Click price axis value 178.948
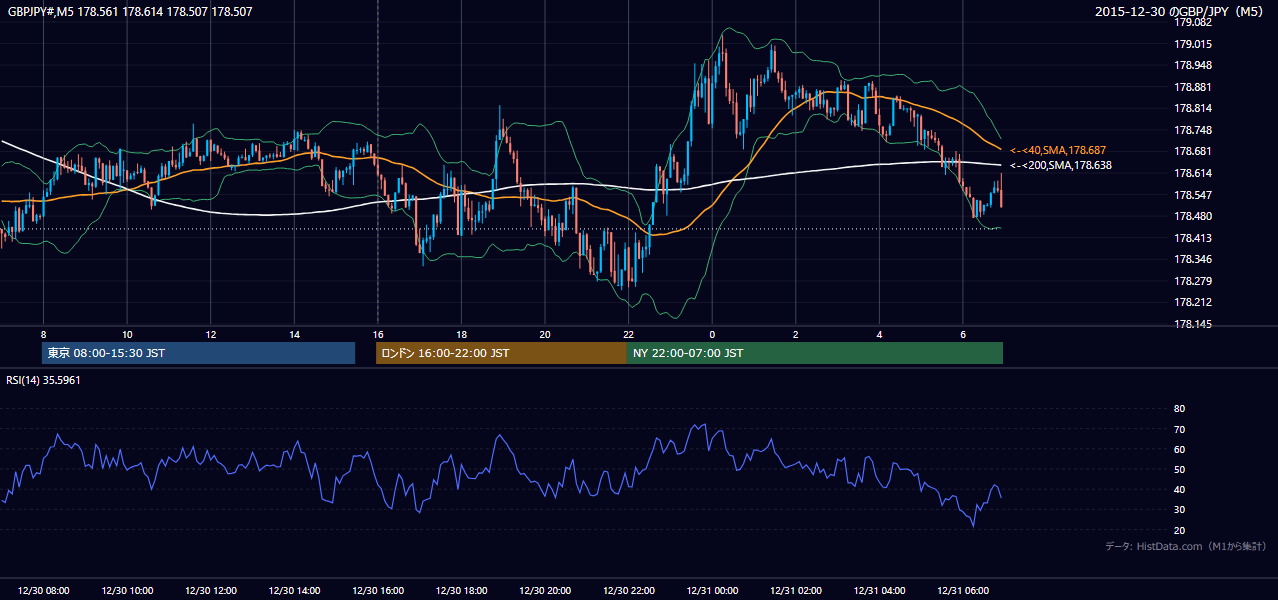 (x=1193, y=65)
